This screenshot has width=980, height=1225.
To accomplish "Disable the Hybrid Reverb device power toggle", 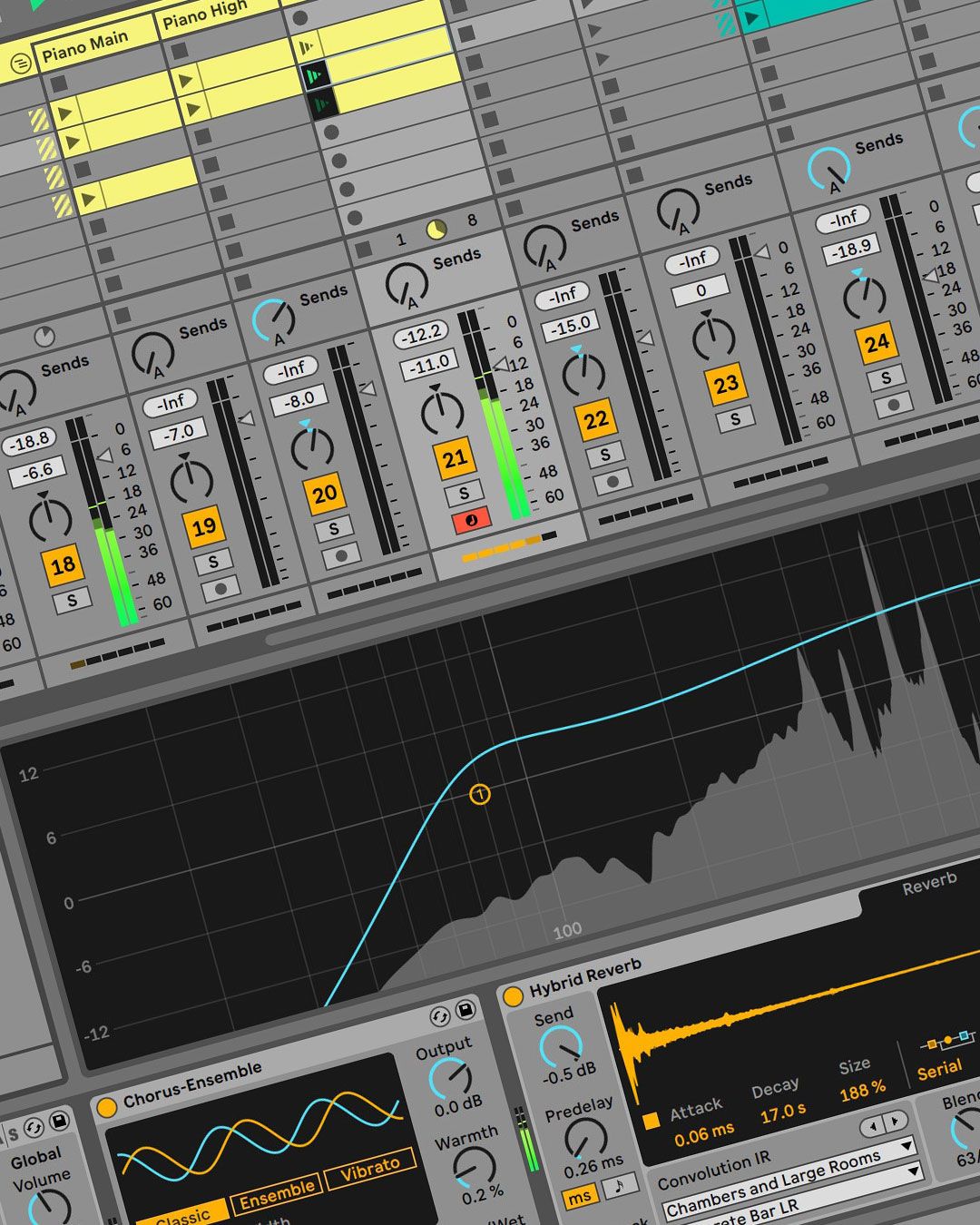I will (513, 996).
